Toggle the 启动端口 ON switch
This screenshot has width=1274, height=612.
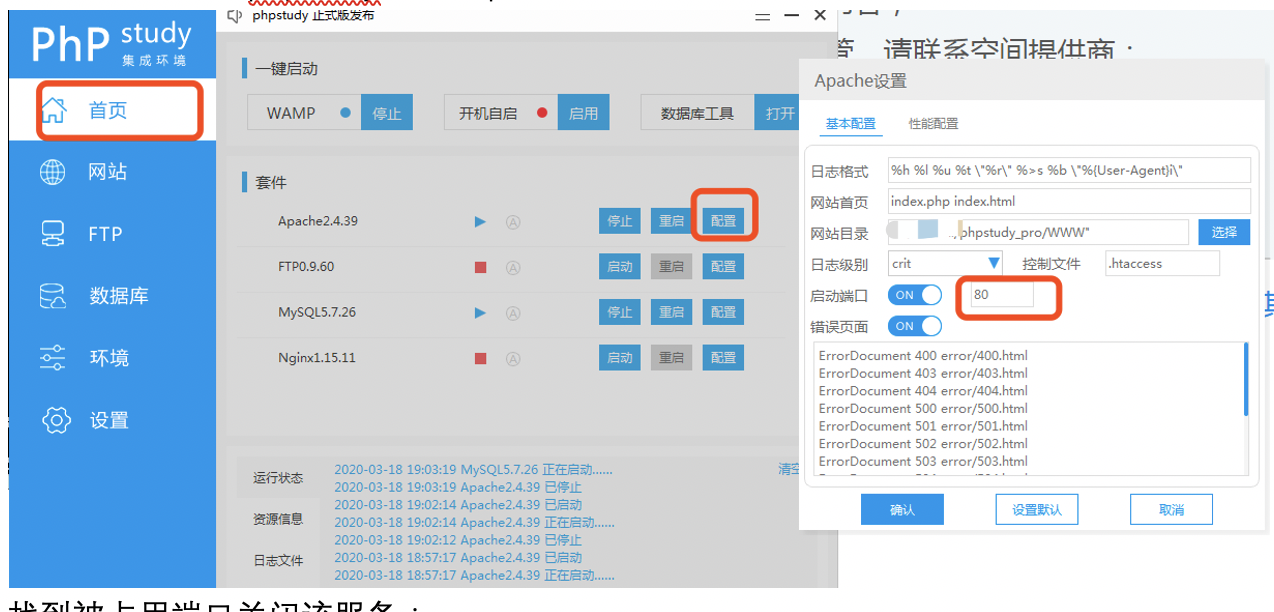[915, 295]
